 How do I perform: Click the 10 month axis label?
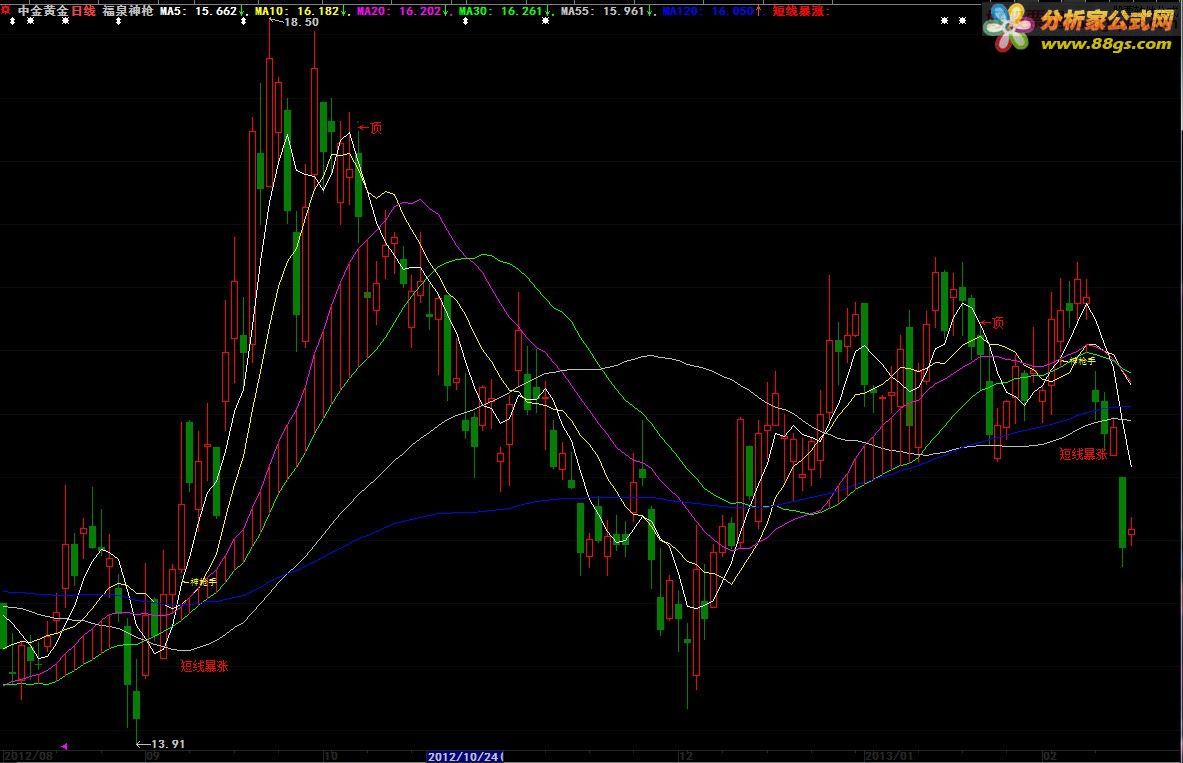click(x=330, y=756)
